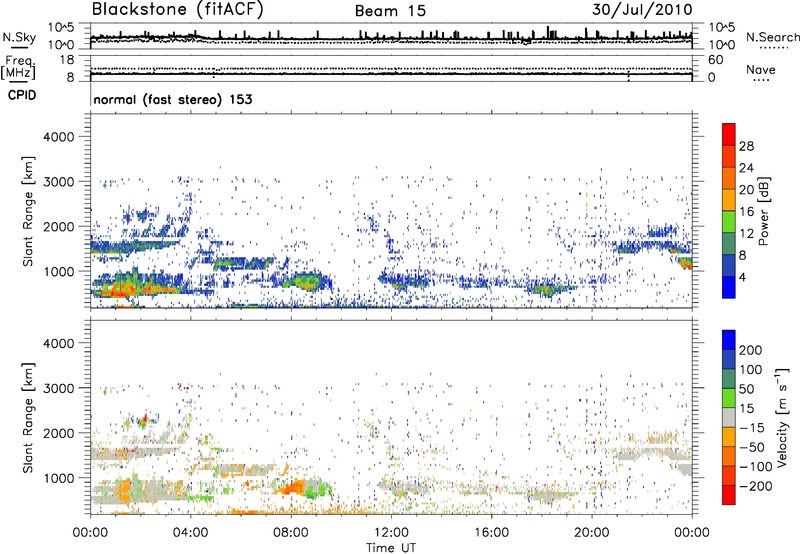This screenshot has height=554, width=800.
Task: Click the 08:00 time tick label
Action: click(x=291, y=533)
